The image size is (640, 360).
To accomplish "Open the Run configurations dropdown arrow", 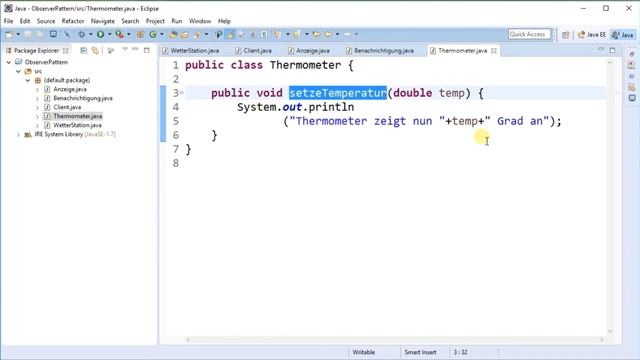I will tap(109, 35).
